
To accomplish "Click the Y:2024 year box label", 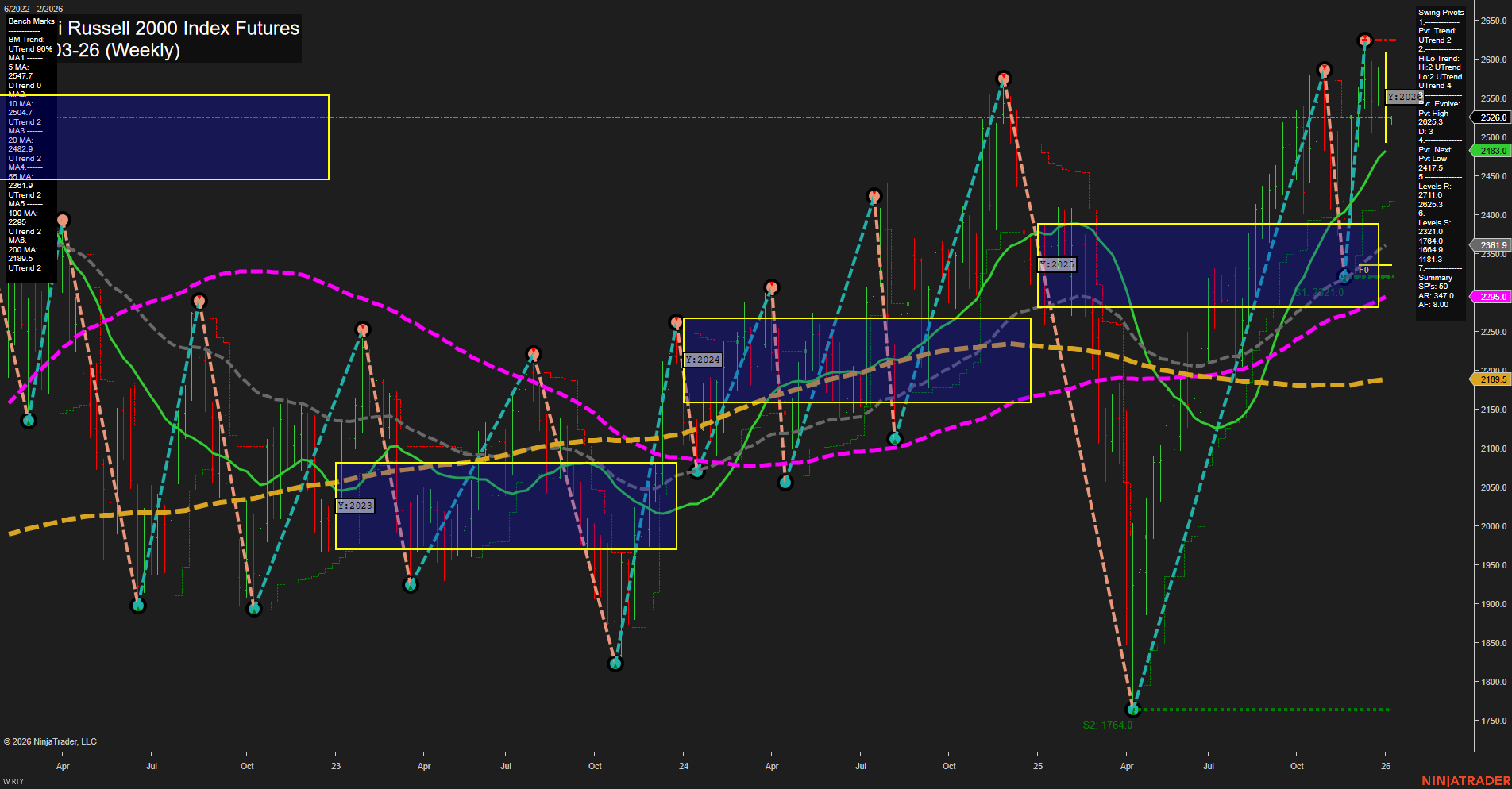I will point(703,360).
